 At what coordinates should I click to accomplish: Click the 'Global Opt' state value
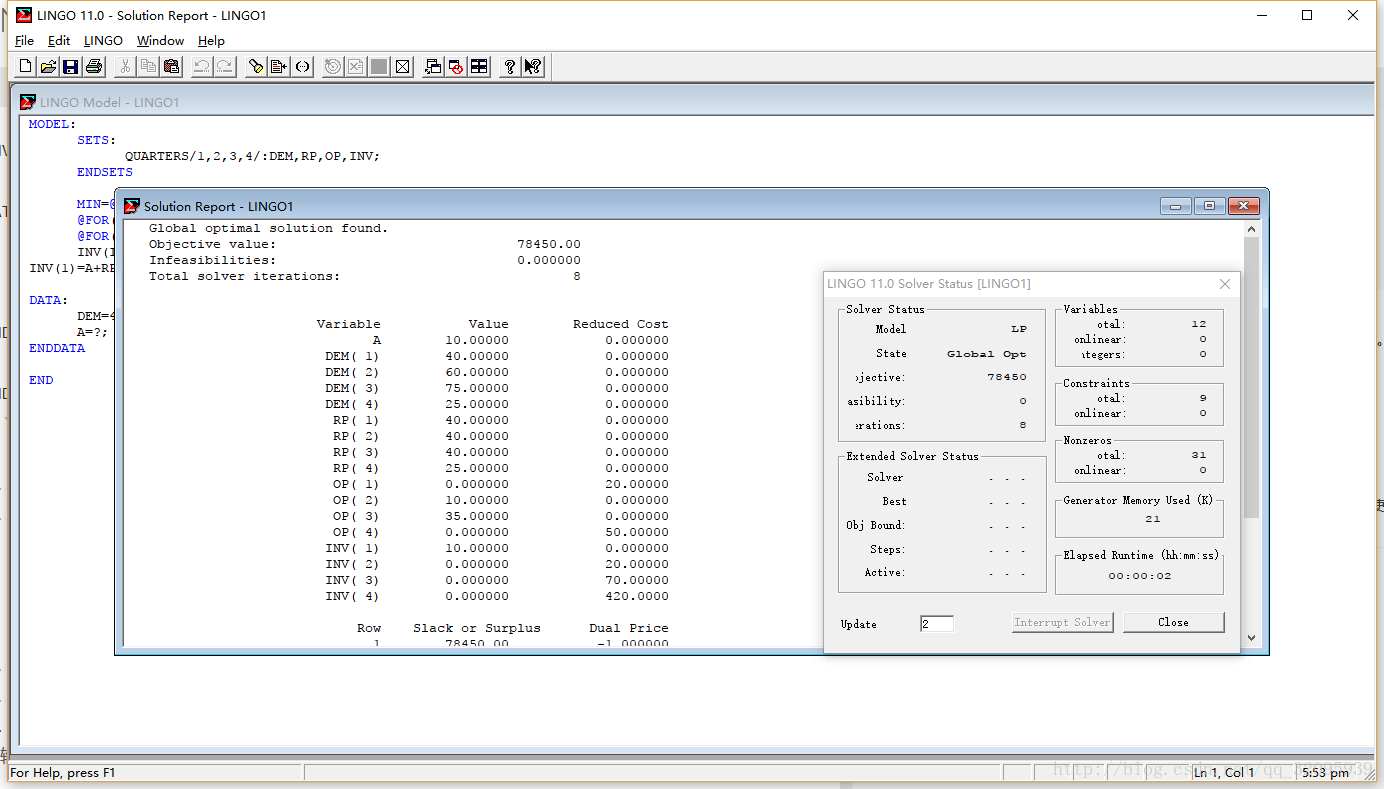[x=987, y=354]
